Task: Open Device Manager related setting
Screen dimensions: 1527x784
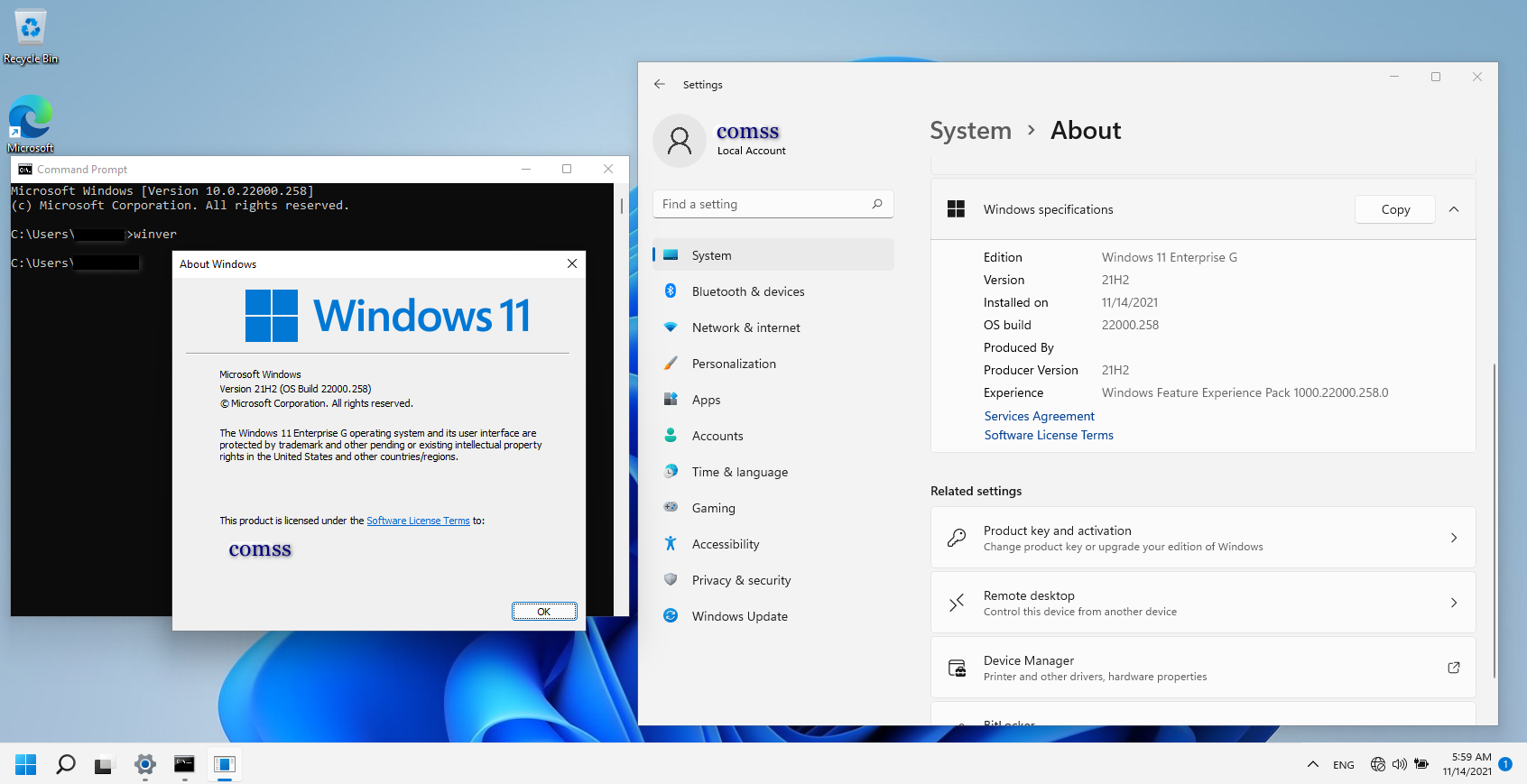Action: [x=1203, y=668]
